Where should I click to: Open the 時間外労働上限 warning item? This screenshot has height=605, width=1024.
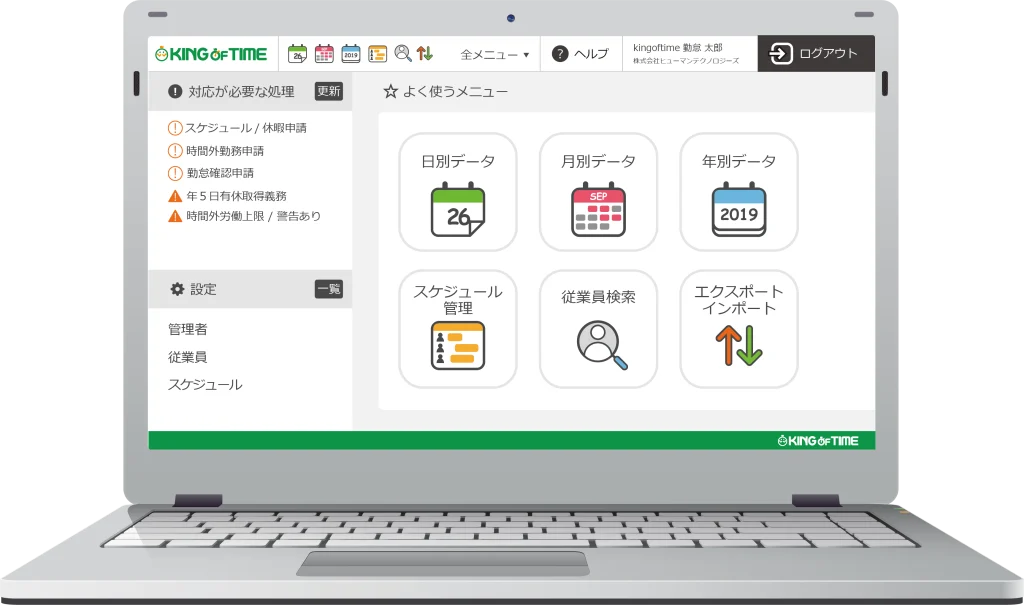[252, 216]
